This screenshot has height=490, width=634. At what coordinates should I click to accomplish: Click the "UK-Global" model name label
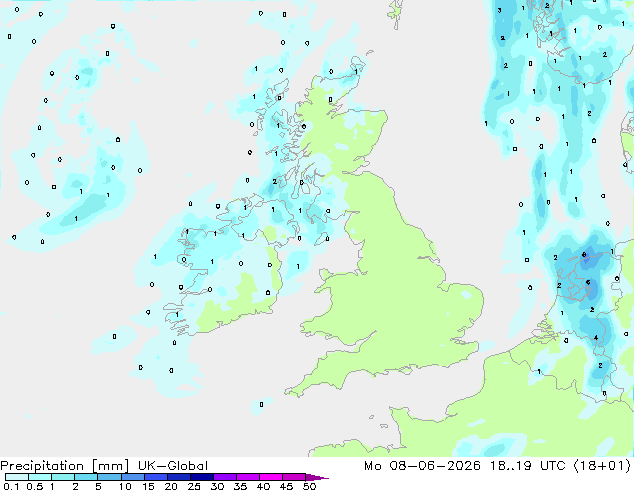click(173, 466)
